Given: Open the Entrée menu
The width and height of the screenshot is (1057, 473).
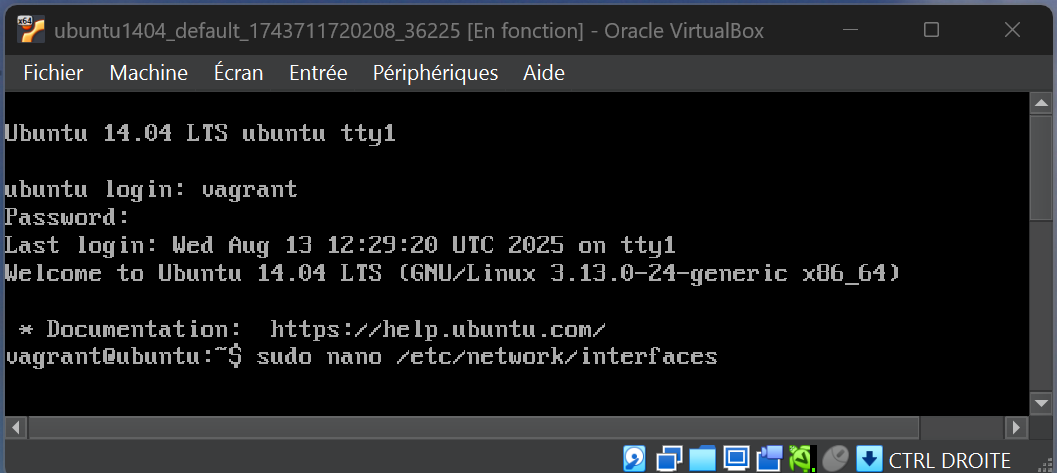Looking at the screenshot, I should click(318, 73).
